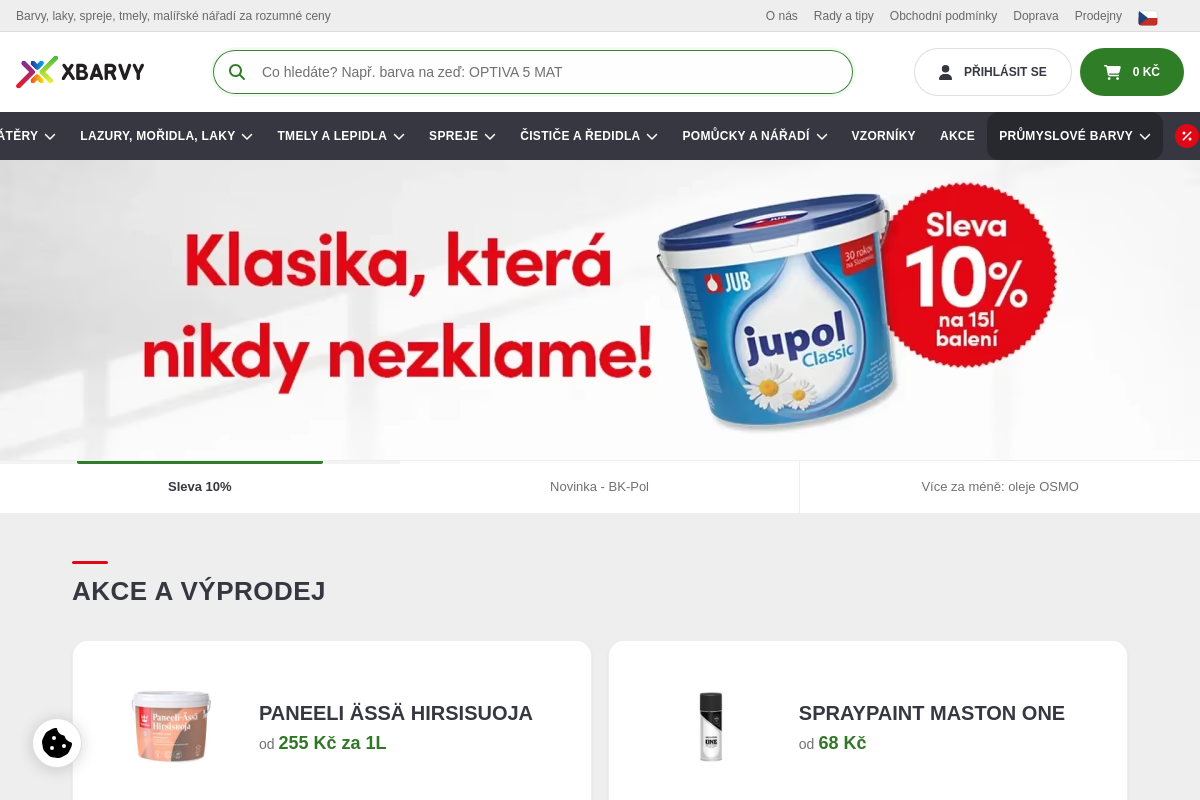Click the shopping cart icon
1200x800 pixels.
(1112, 72)
